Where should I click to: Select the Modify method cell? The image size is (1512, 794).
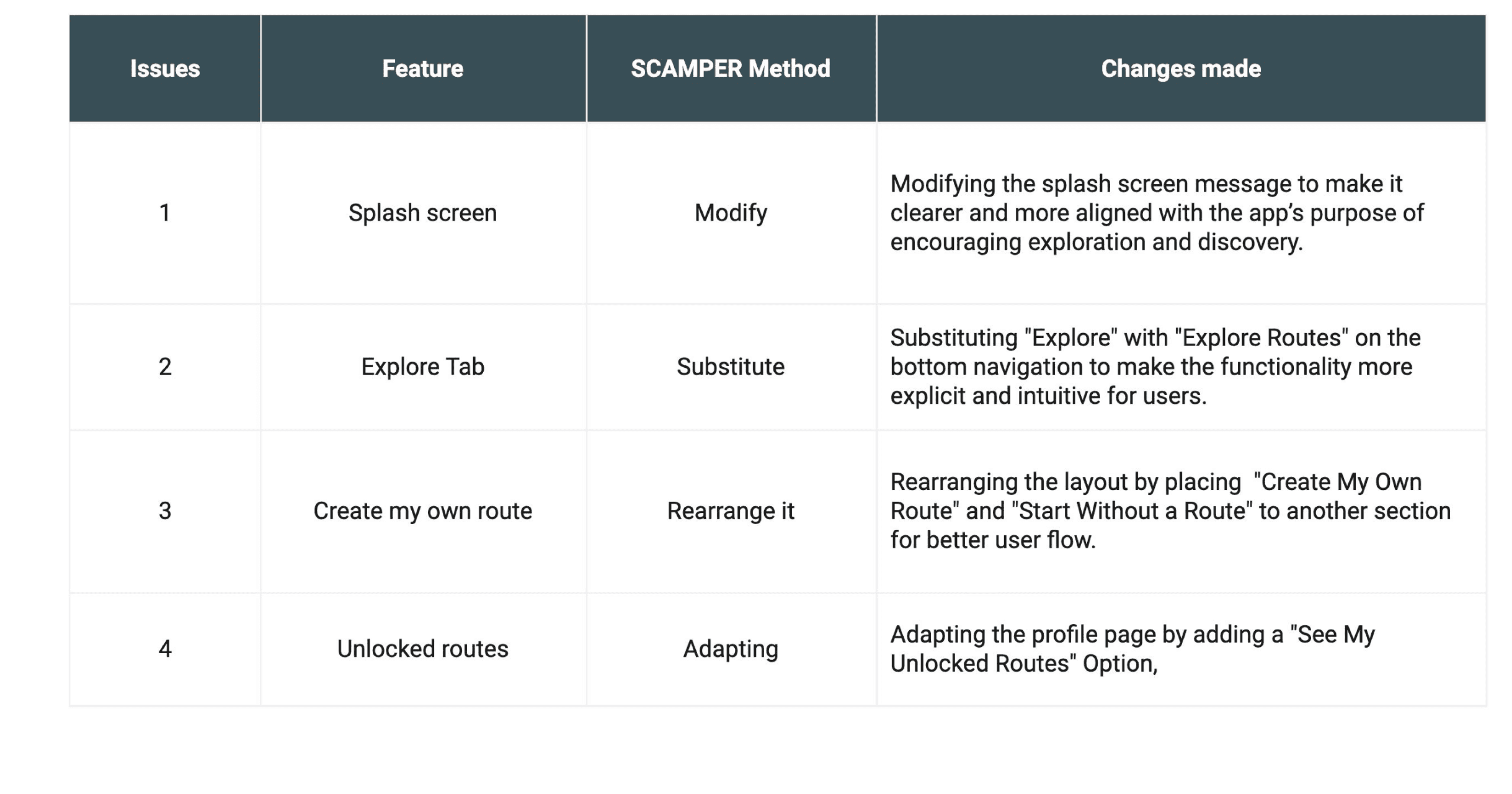pos(731,213)
